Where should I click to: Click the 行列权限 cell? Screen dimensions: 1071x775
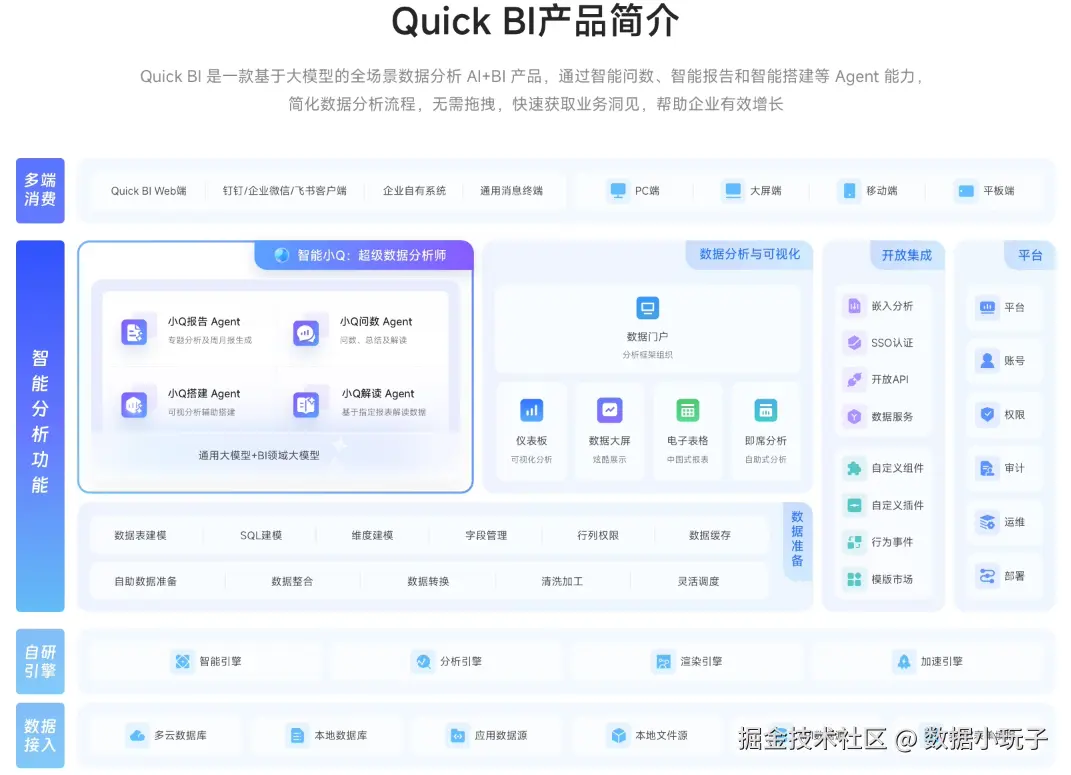598,535
